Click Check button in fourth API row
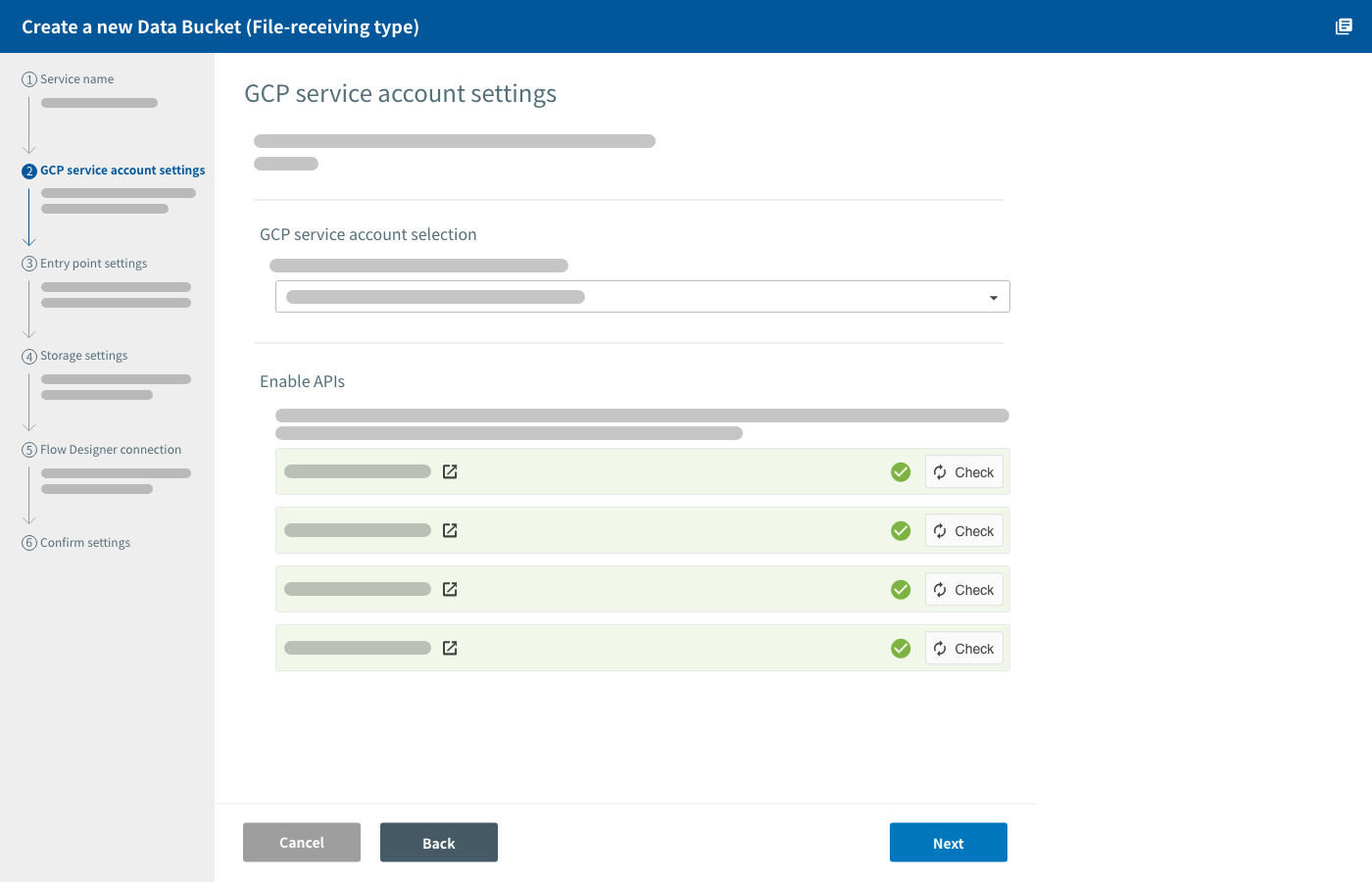 (964, 649)
